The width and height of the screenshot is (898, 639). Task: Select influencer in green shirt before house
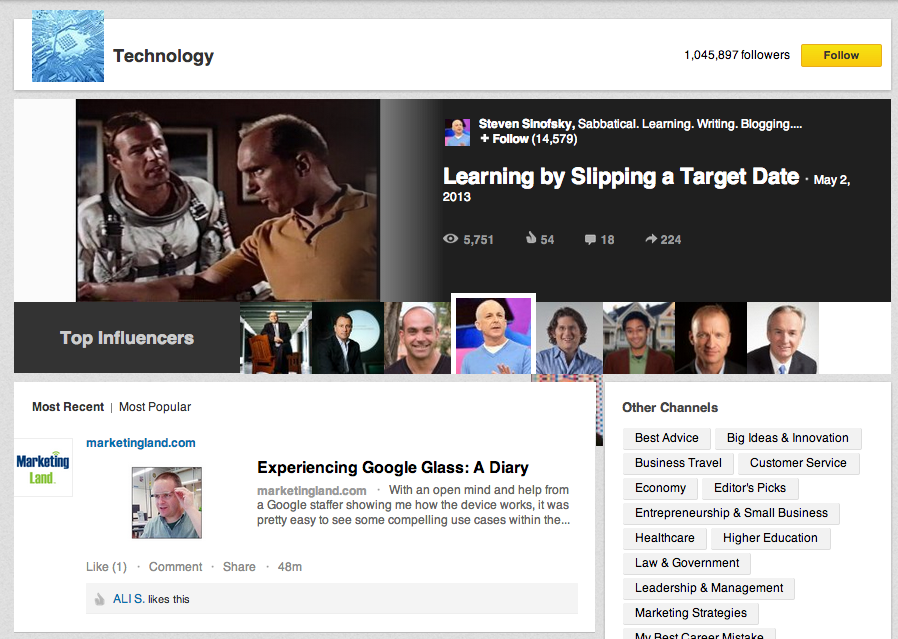coord(639,338)
